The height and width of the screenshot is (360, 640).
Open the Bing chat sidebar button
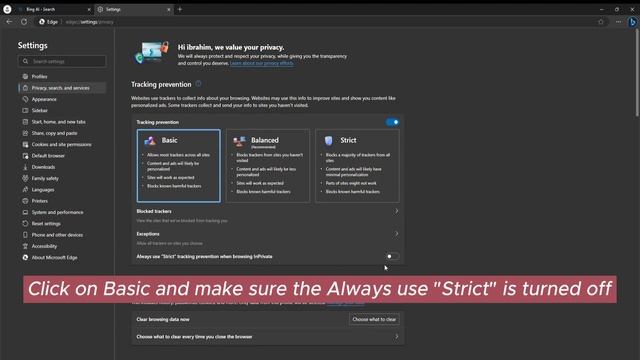[x=632, y=22]
